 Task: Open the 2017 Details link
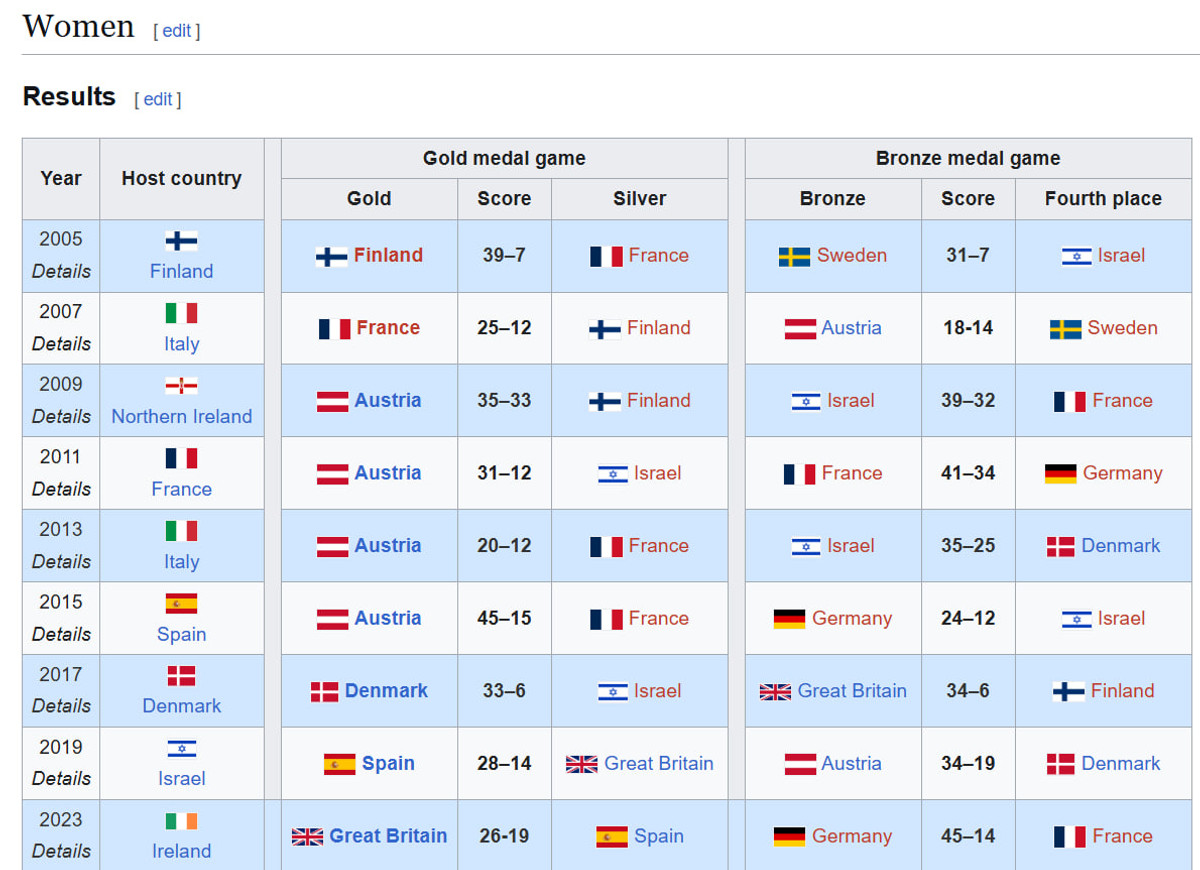[x=61, y=706]
